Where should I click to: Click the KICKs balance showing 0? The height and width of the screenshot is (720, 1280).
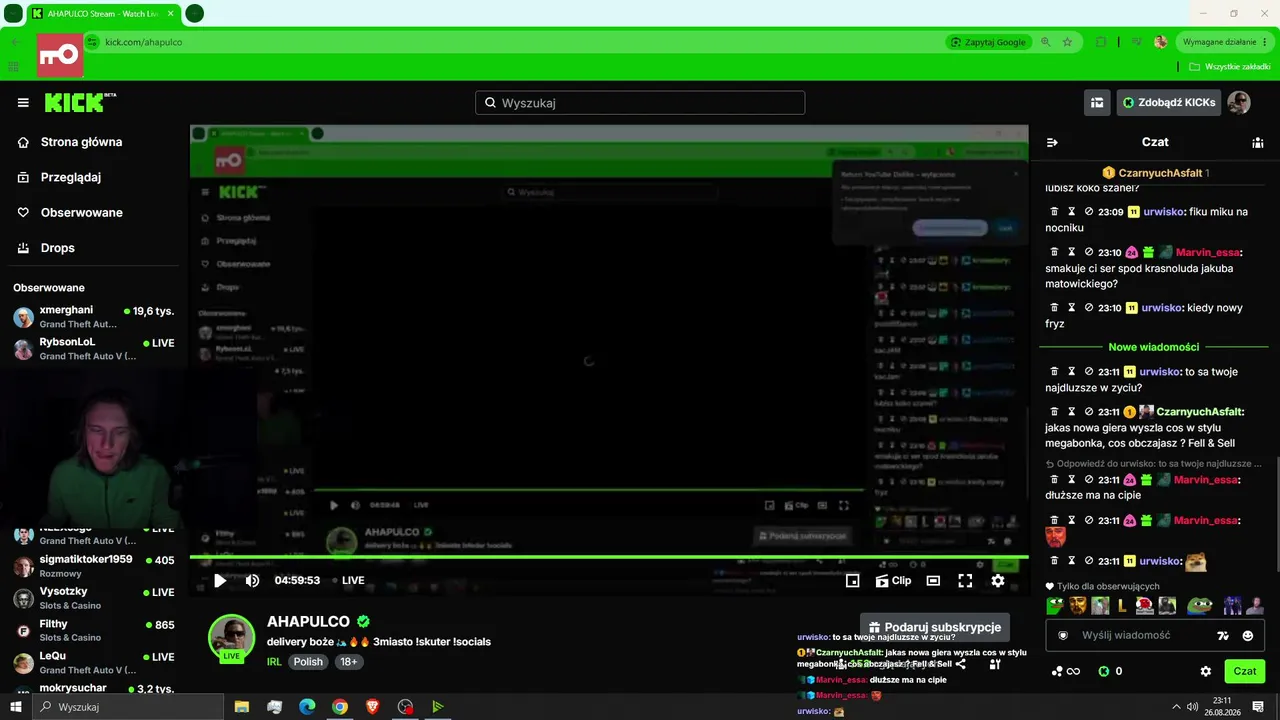[x=1110, y=672]
